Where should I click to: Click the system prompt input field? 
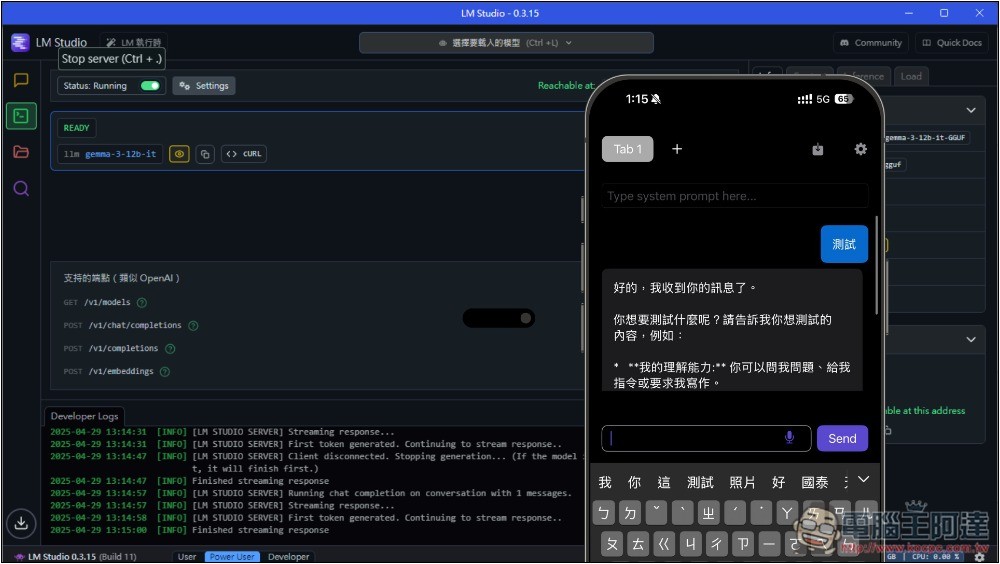click(735, 196)
